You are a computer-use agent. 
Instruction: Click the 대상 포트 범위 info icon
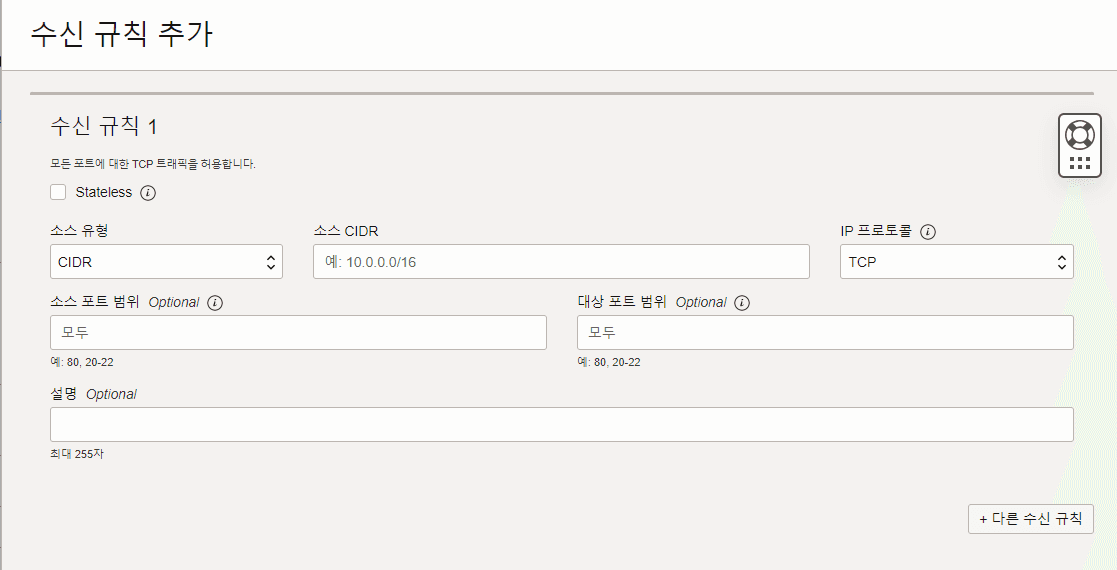point(742,303)
